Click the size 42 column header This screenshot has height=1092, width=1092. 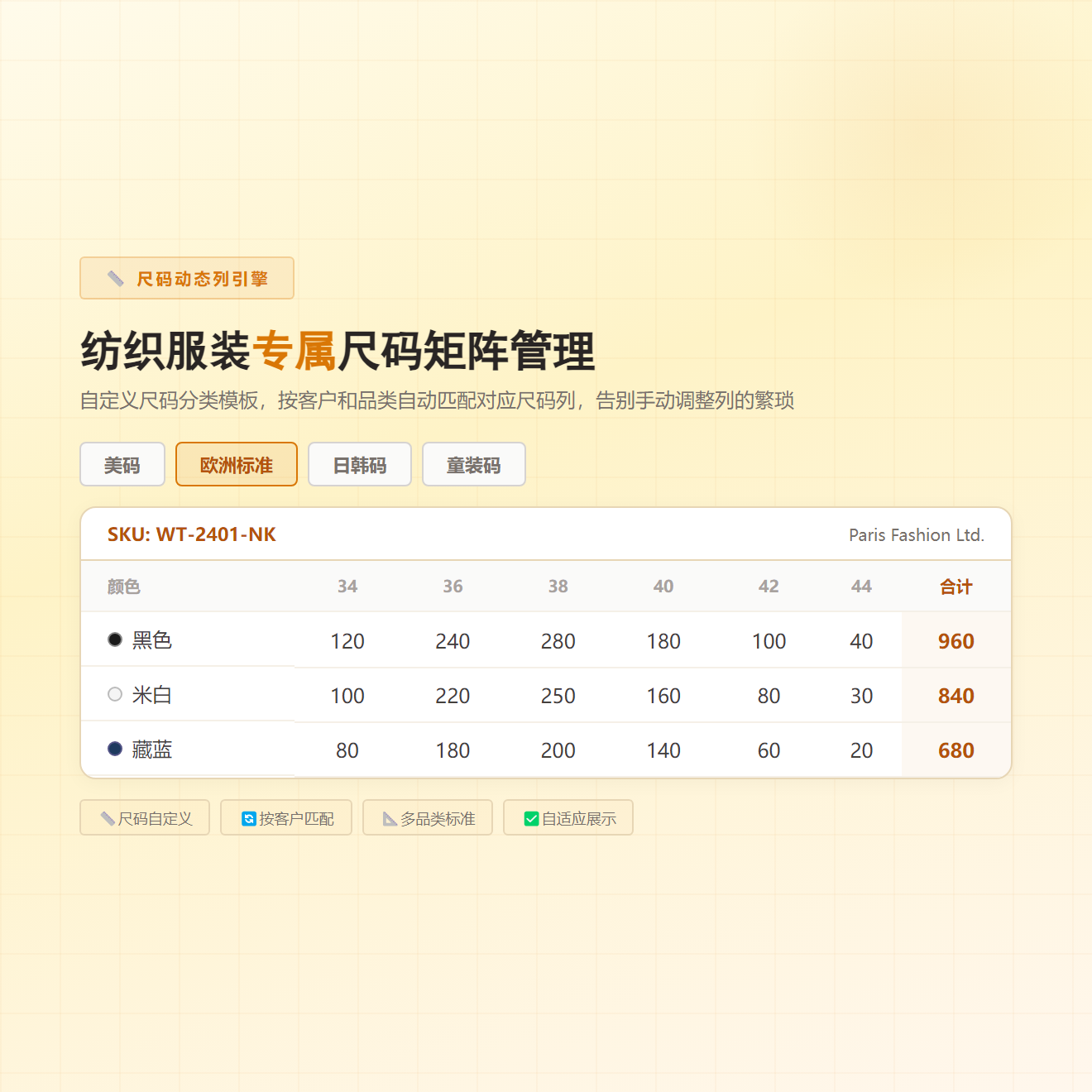[769, 587]
